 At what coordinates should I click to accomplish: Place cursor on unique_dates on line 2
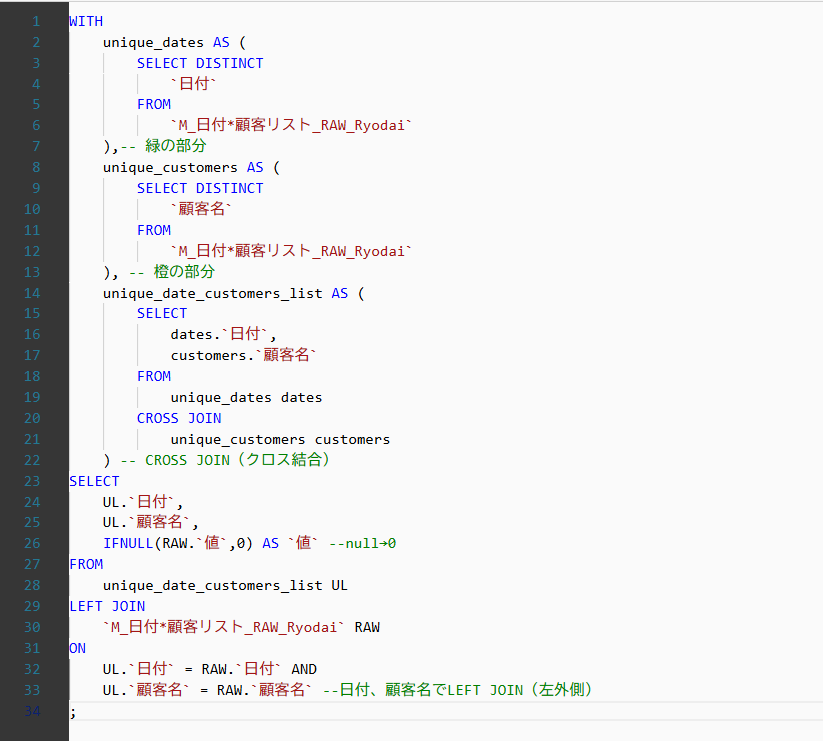153,43
